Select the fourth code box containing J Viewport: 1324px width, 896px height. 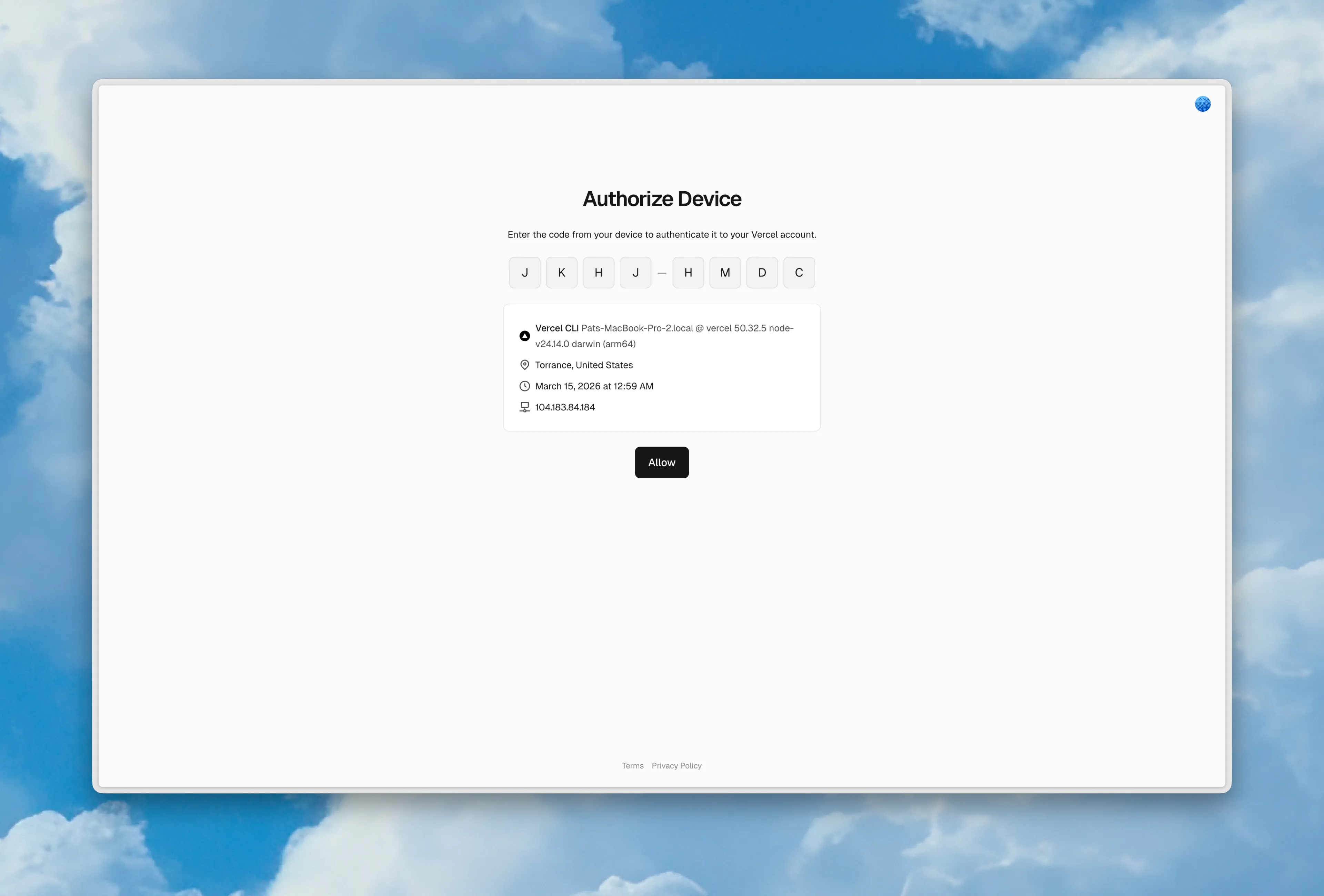click(x=636, y=273)
